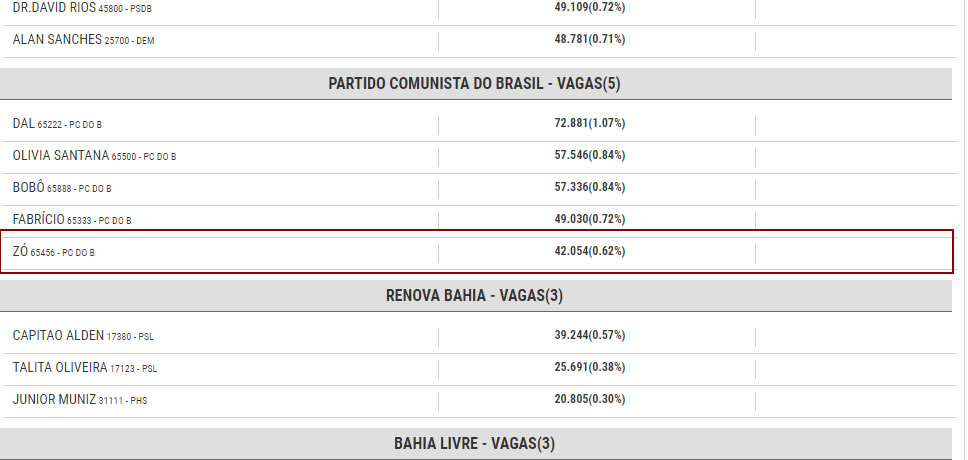This screenshot has width=968, height=460.
Task: Click the TALITA OLIVEIRA candidate name
Action: pos(60,367)
